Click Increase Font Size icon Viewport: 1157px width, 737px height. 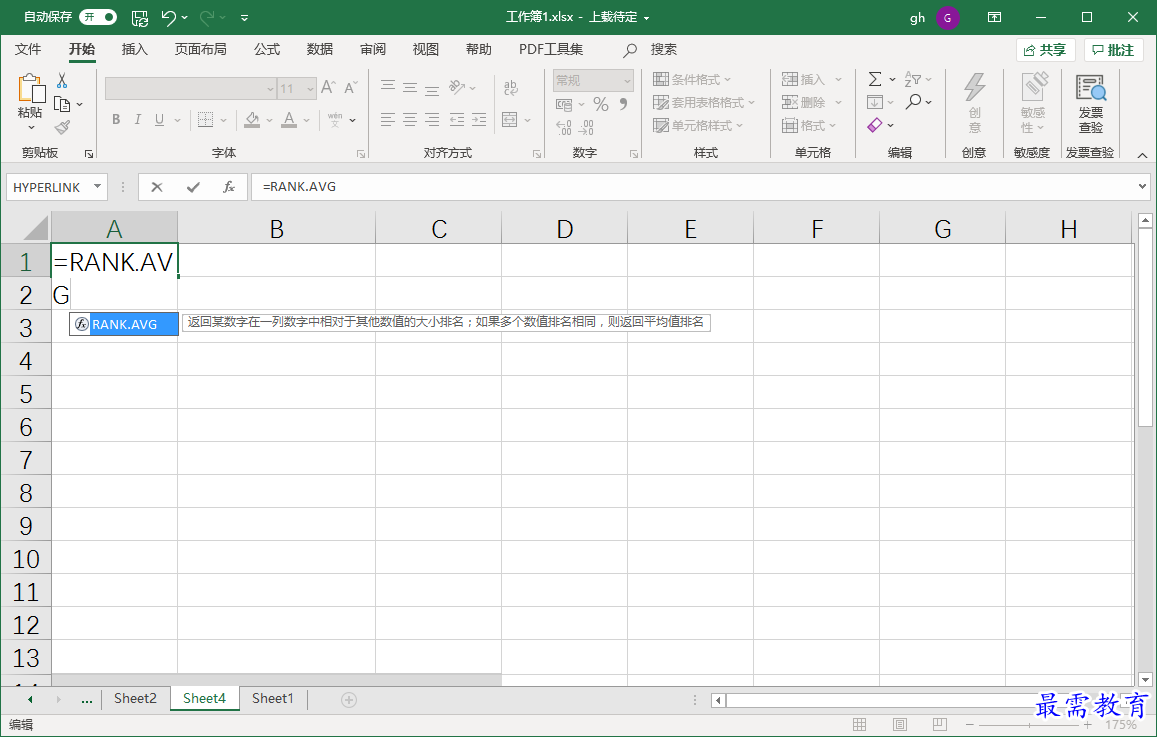click(328, 87)
